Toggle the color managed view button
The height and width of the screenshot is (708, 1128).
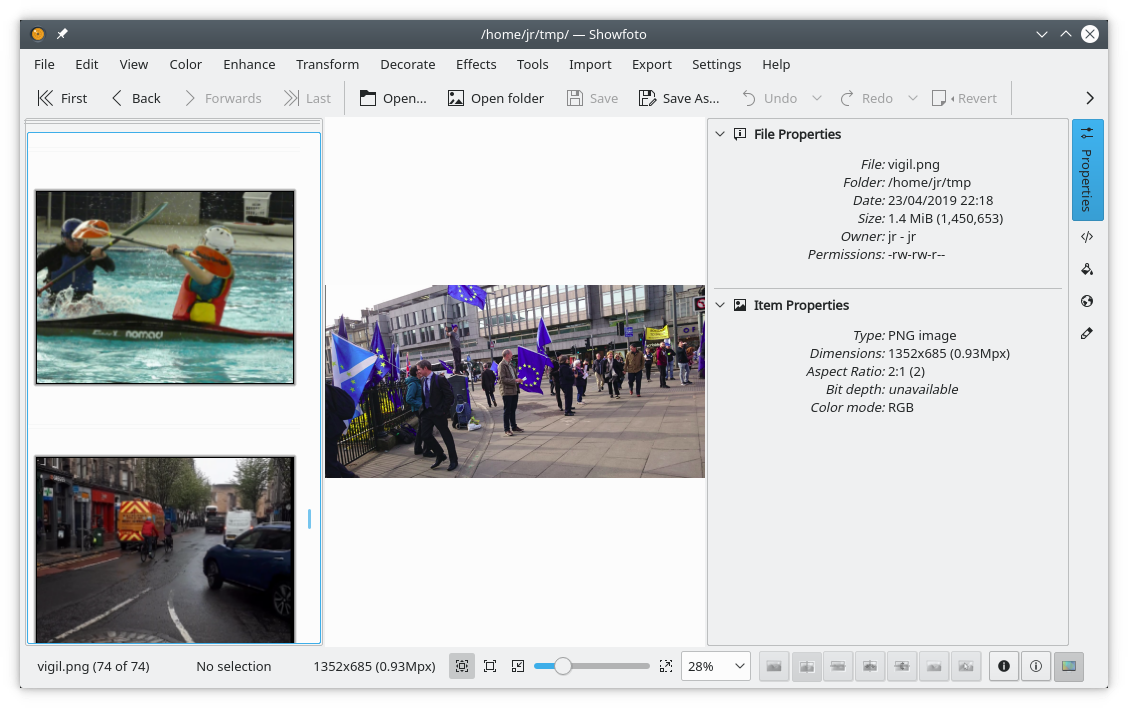tap(1069, 666)
